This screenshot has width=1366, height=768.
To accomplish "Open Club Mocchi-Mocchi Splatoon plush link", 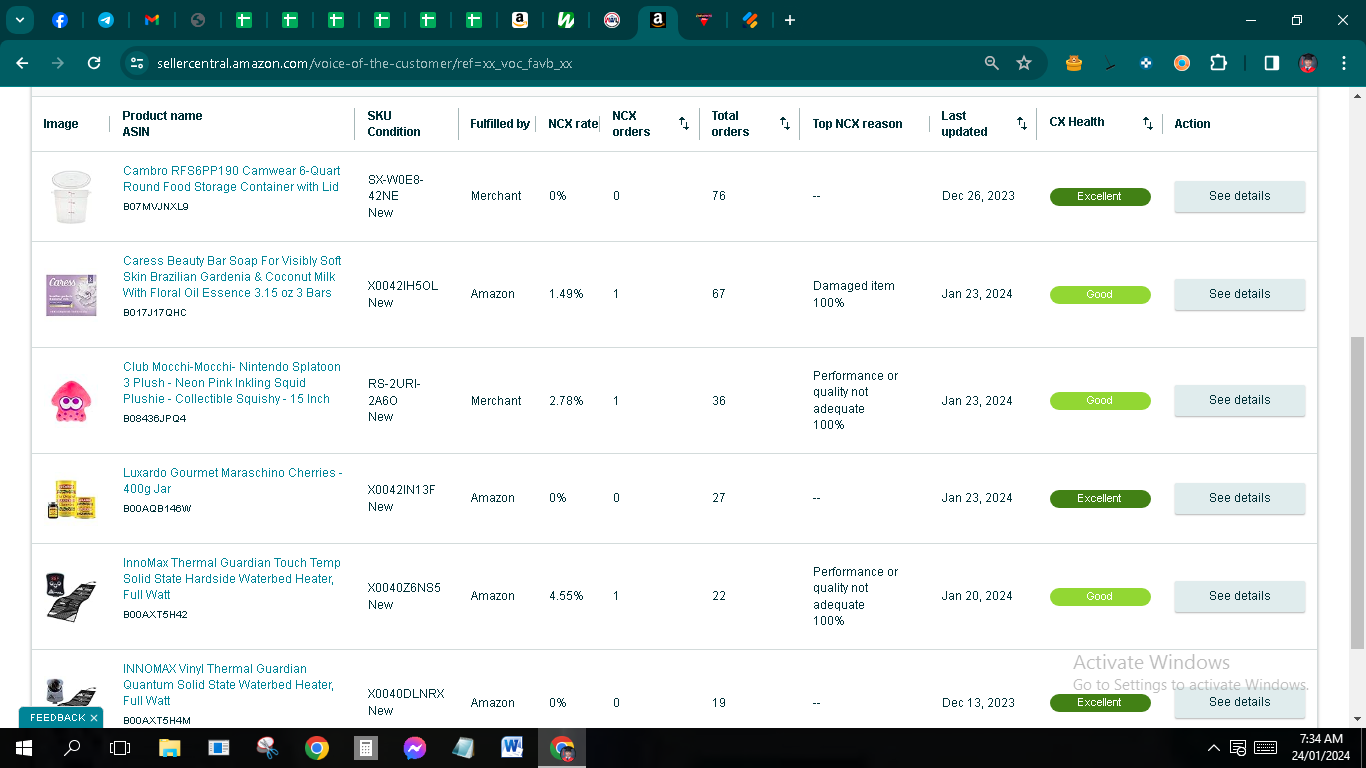I will 232,383.
